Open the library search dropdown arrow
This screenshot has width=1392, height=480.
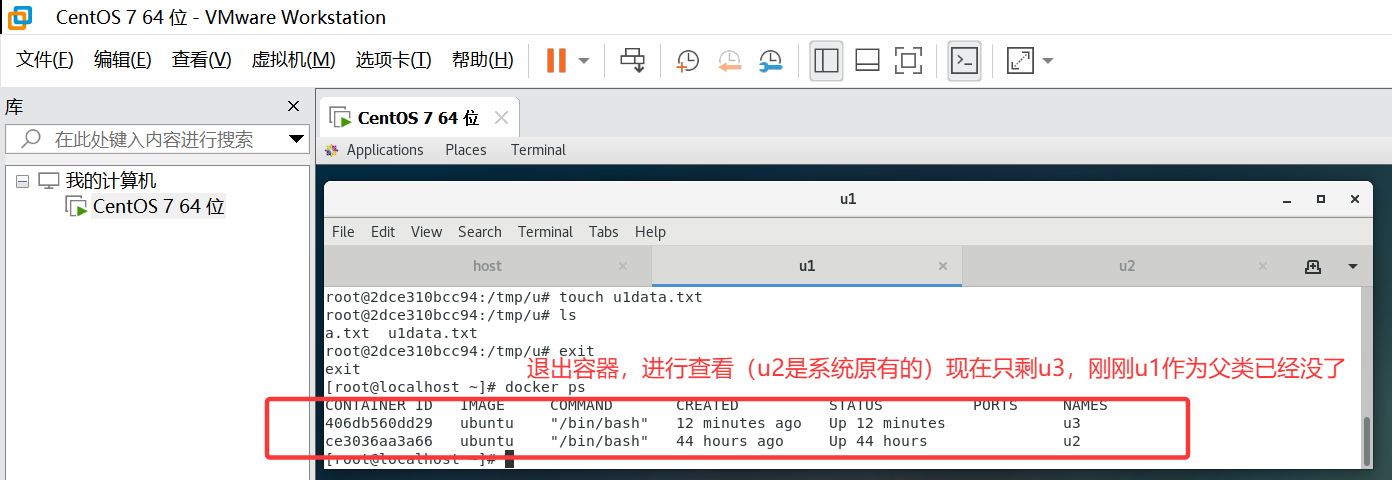296,139
